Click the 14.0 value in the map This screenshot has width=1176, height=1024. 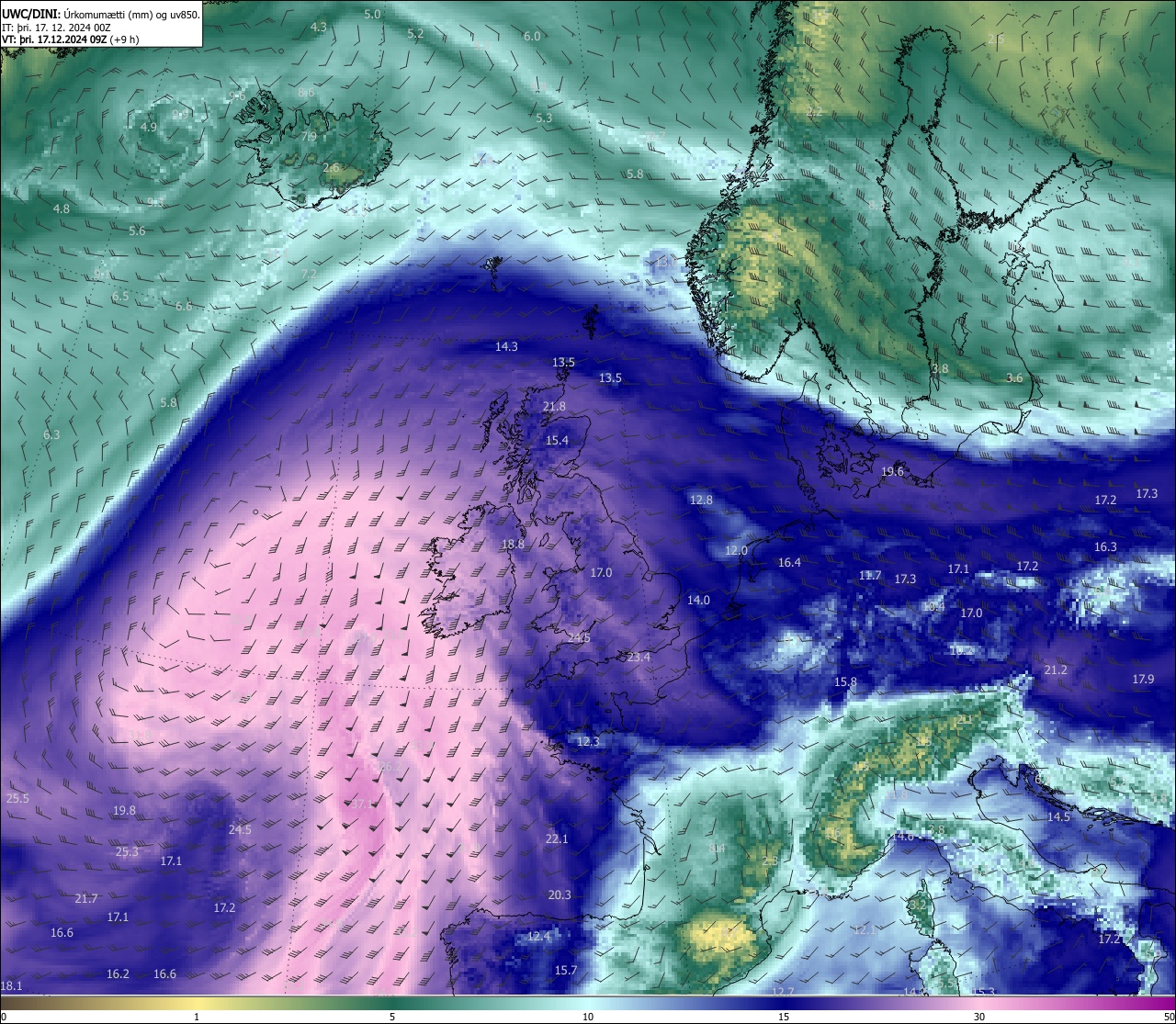pos(698,600)
